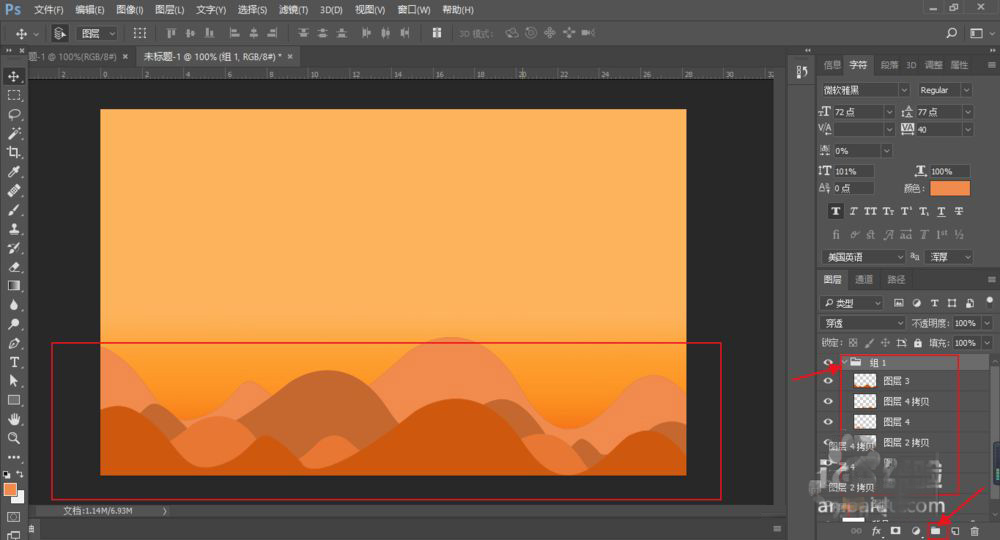Viewport: 1000px width, 540px height.
Task: Switch to the 段落 panel tab
Action: click(x=889, y=65)
